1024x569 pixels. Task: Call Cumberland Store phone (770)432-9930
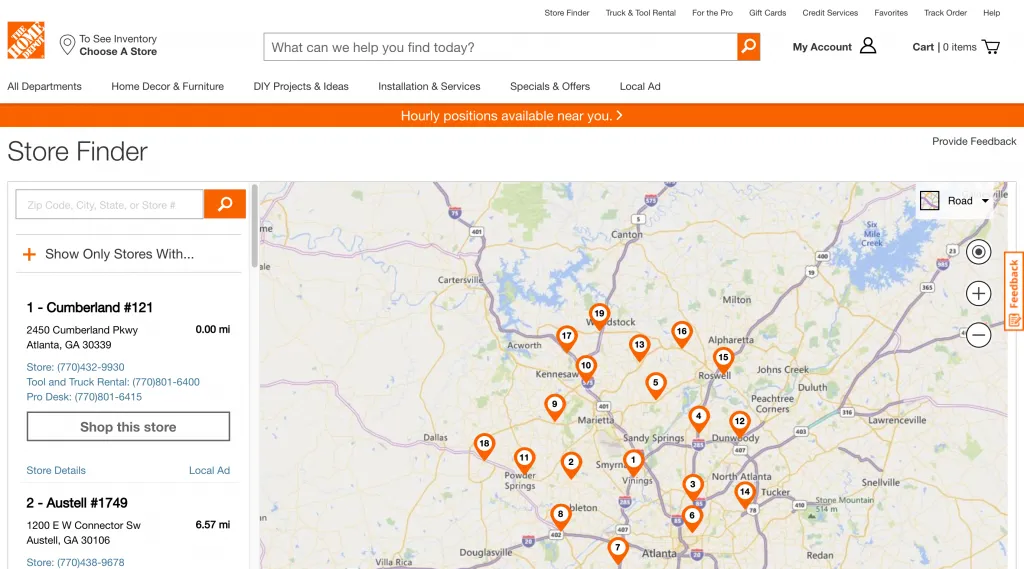tap(75, 367)
